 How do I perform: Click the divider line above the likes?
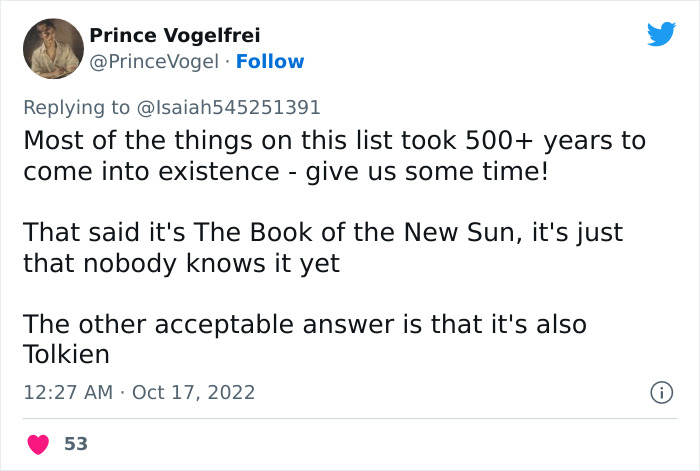pyautogui.click(x=350, y=418)
